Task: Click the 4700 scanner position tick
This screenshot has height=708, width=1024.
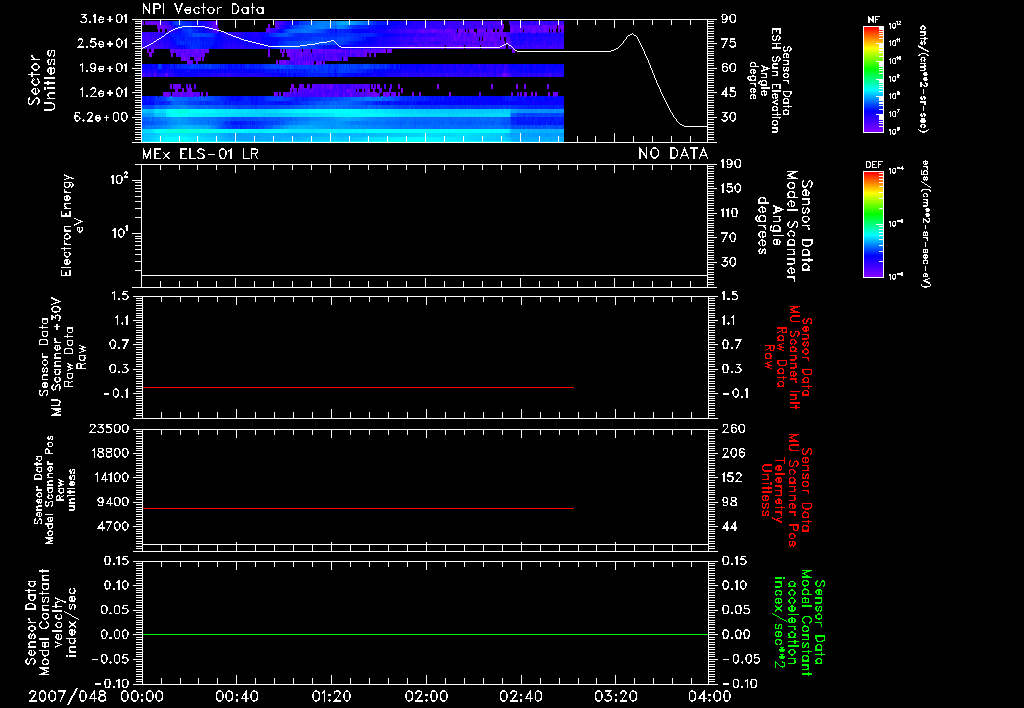Action: (x=112, y=526)
